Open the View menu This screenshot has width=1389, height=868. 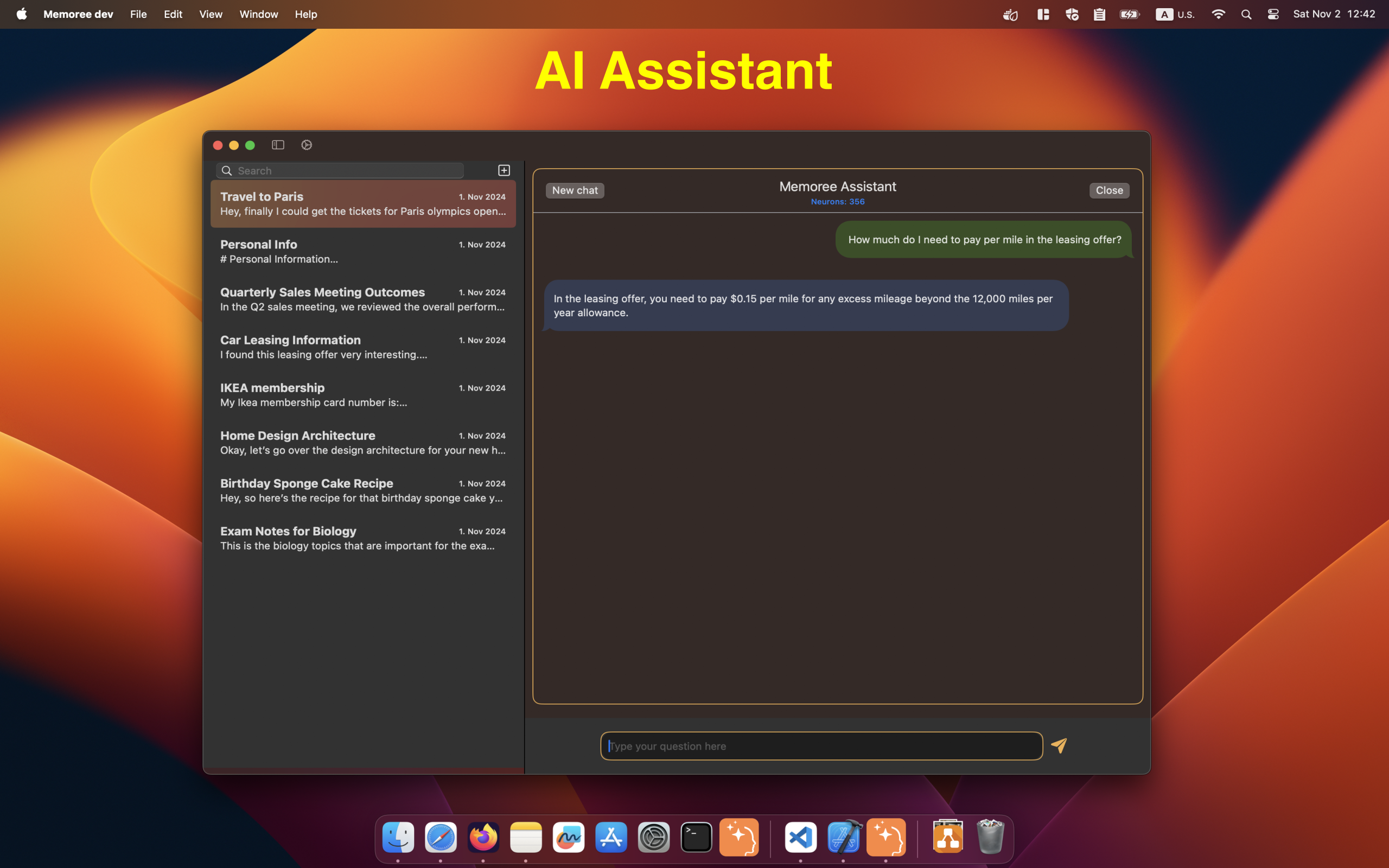click(x=211, y=14)
